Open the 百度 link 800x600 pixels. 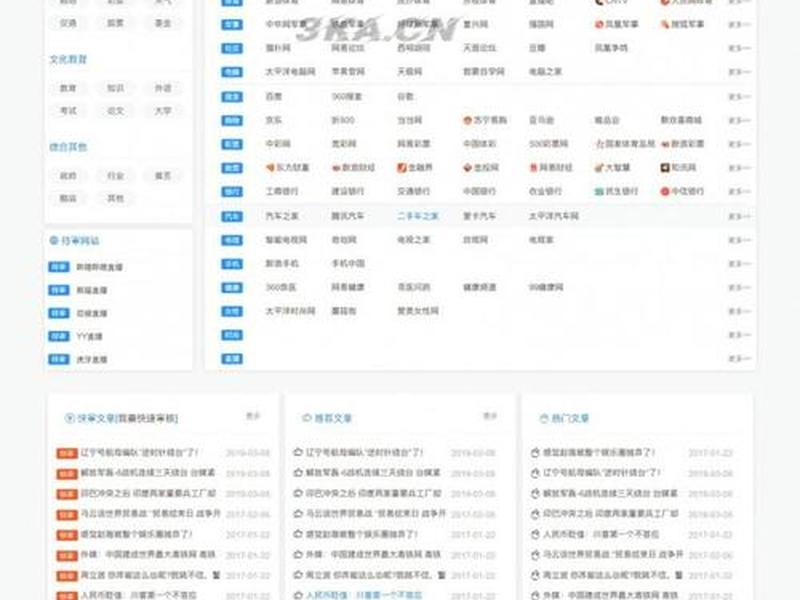tap(273, 96)
